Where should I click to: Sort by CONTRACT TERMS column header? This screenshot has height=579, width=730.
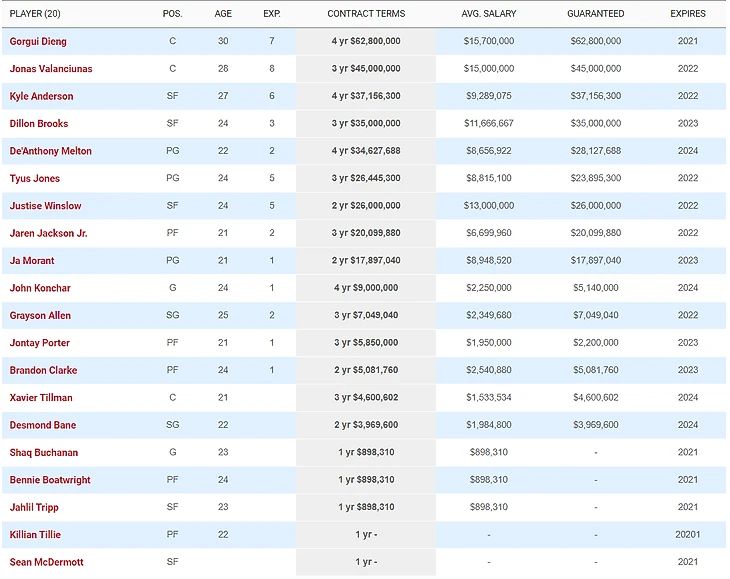pos(366,14)
